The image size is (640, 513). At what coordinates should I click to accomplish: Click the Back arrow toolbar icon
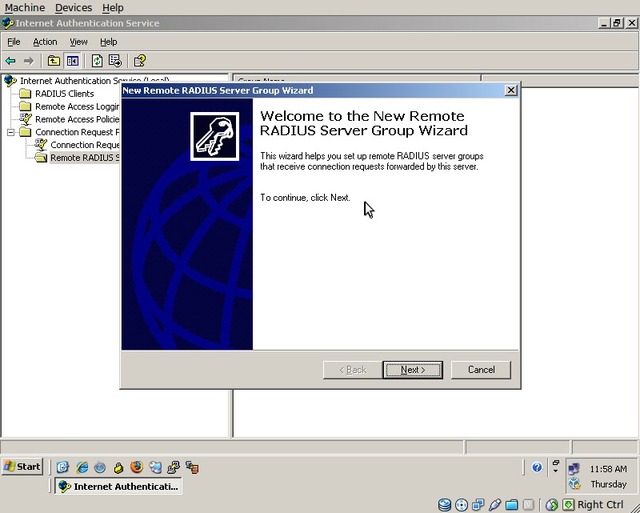coord(11,61)
